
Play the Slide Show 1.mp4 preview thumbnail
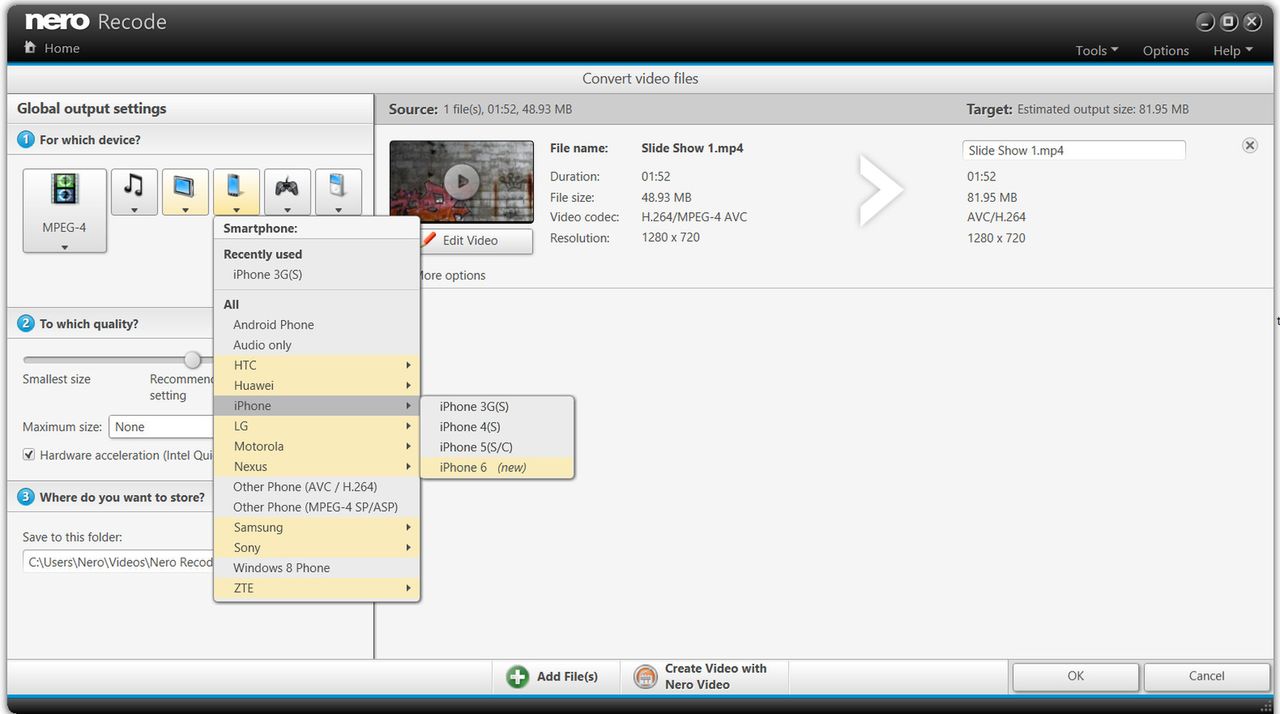click(461, 181)
